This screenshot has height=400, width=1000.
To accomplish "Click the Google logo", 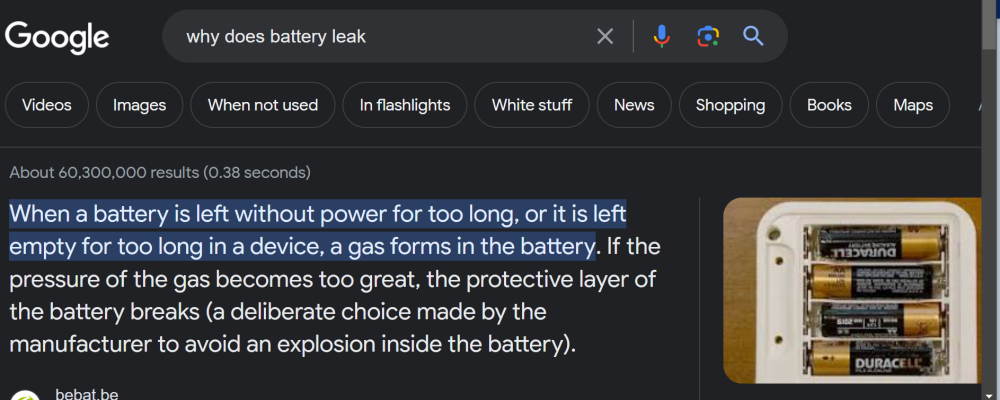I will pyautogui.click(x=57, y=37).
